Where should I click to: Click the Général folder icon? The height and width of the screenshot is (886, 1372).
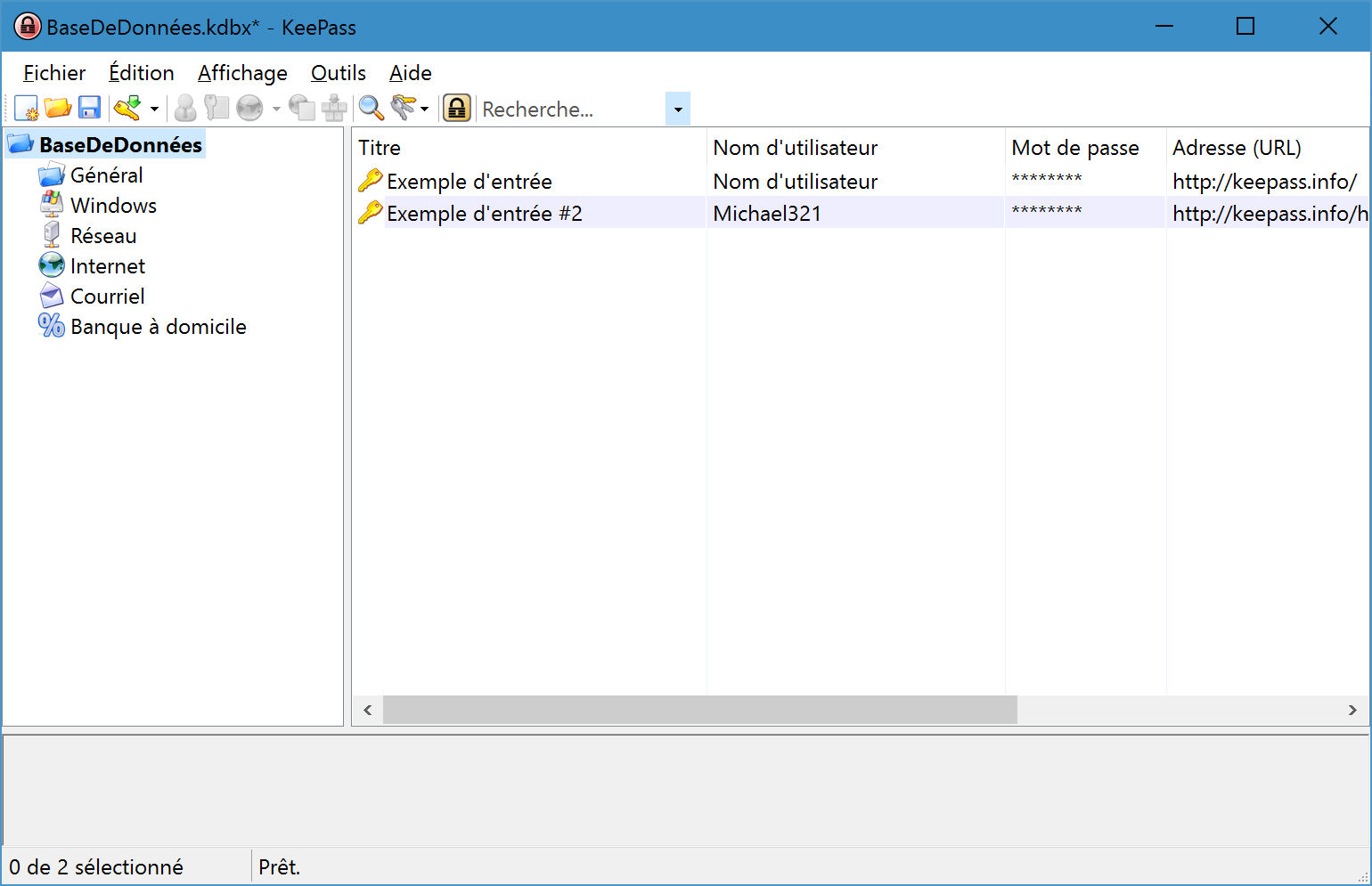tap(52, 175)
